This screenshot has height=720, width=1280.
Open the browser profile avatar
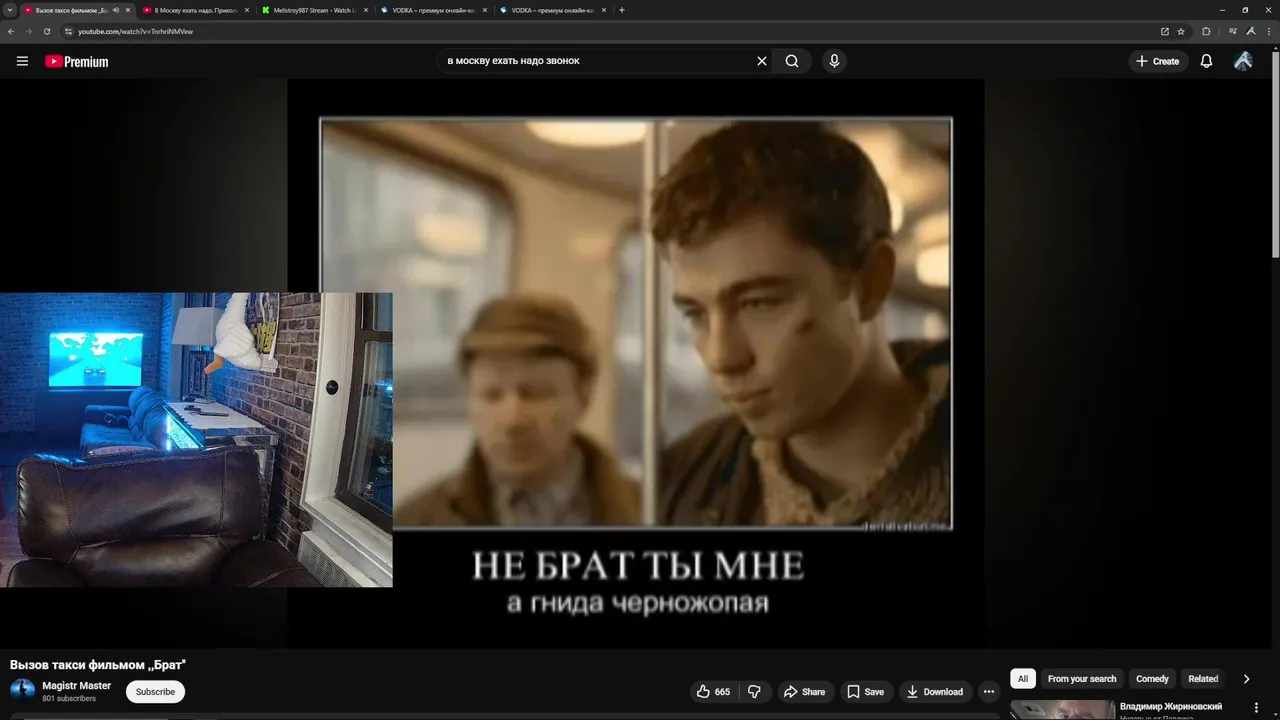[1251, 32]
